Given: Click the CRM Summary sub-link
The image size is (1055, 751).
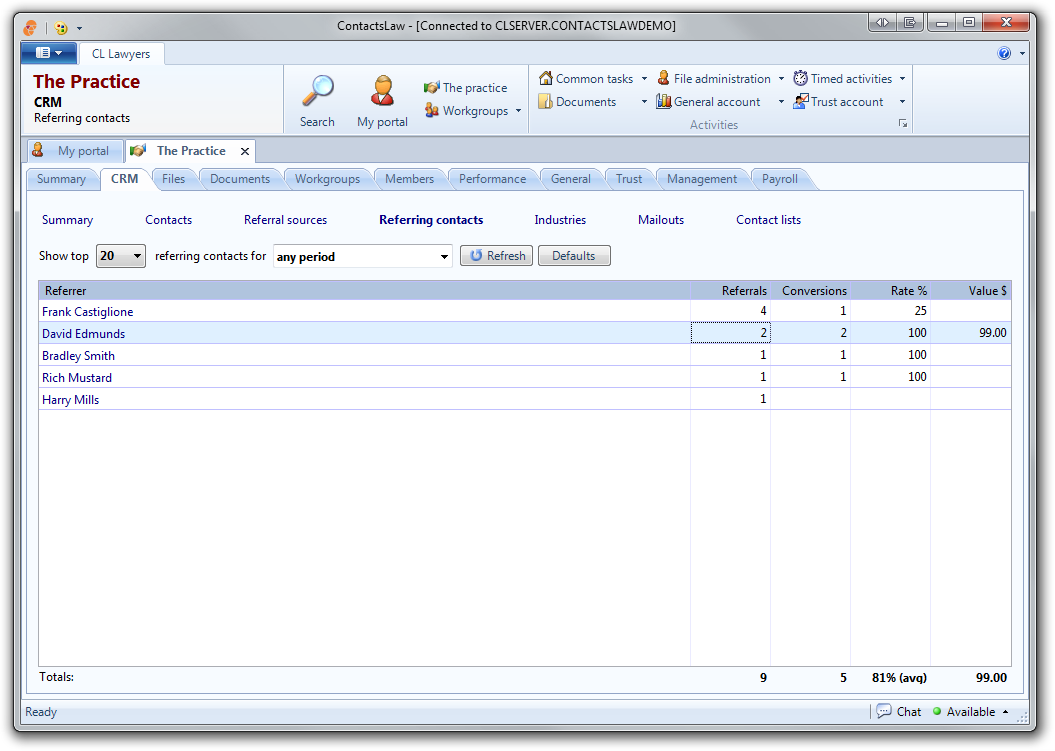Looking at the screenshot, I should tap(67, 220).
